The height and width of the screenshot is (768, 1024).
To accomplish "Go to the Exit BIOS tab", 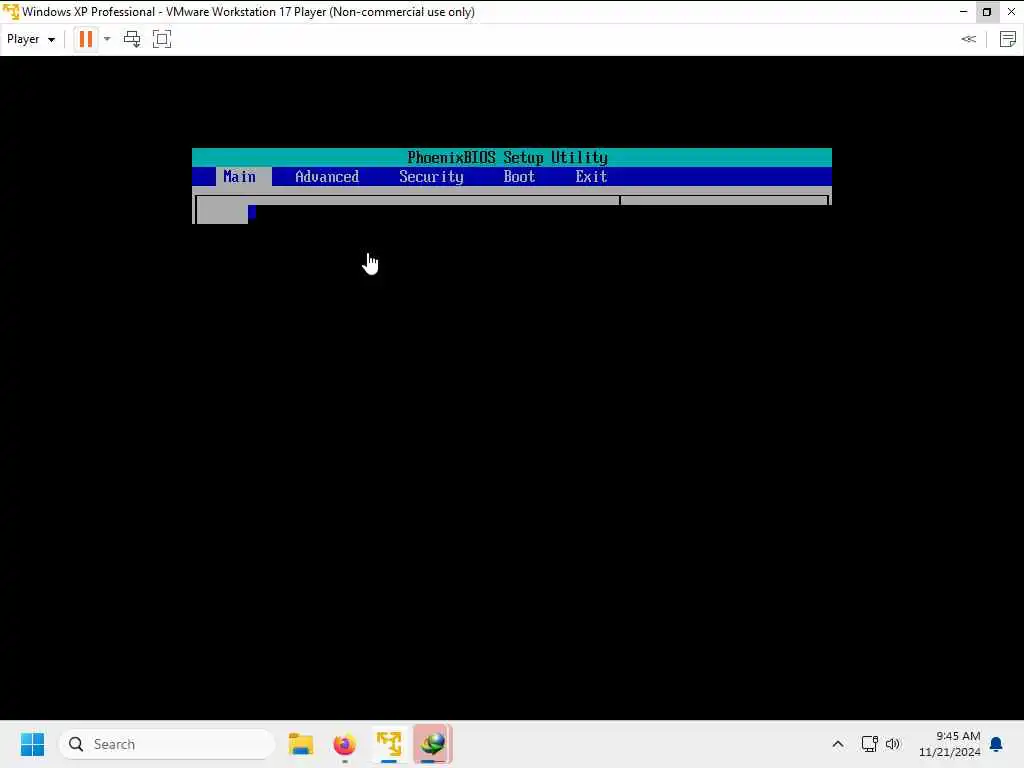I will 591,176.
